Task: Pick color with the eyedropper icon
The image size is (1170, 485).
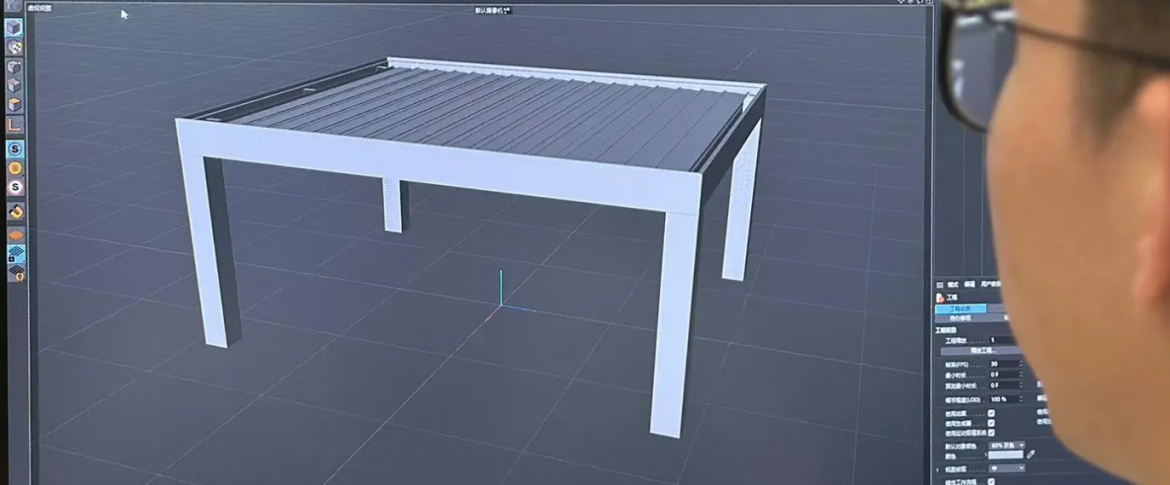Action: (x=1030, y=455)
